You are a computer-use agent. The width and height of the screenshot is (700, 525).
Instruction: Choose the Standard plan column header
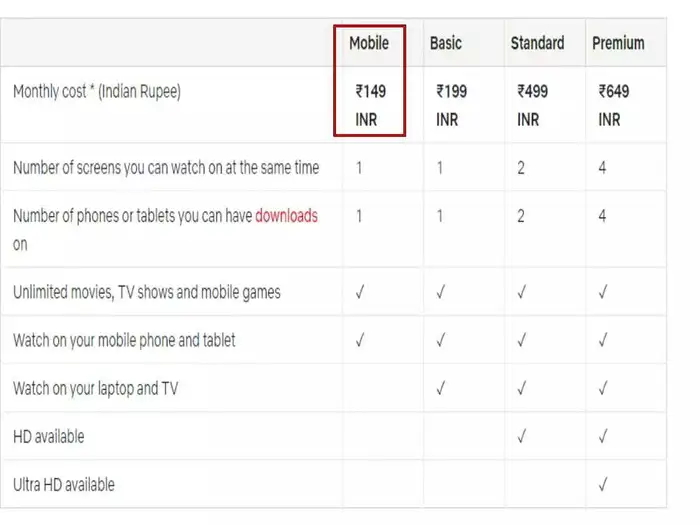pos(537,43)
